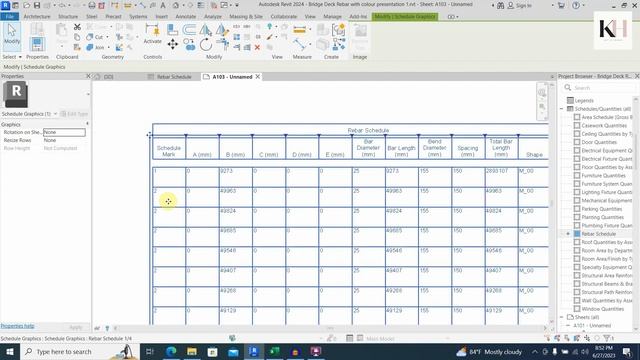Select Door Quantities in Project Browser
The height and width of the screenshot is (360, 640).
pyautogui.click(x=599, y=142)
